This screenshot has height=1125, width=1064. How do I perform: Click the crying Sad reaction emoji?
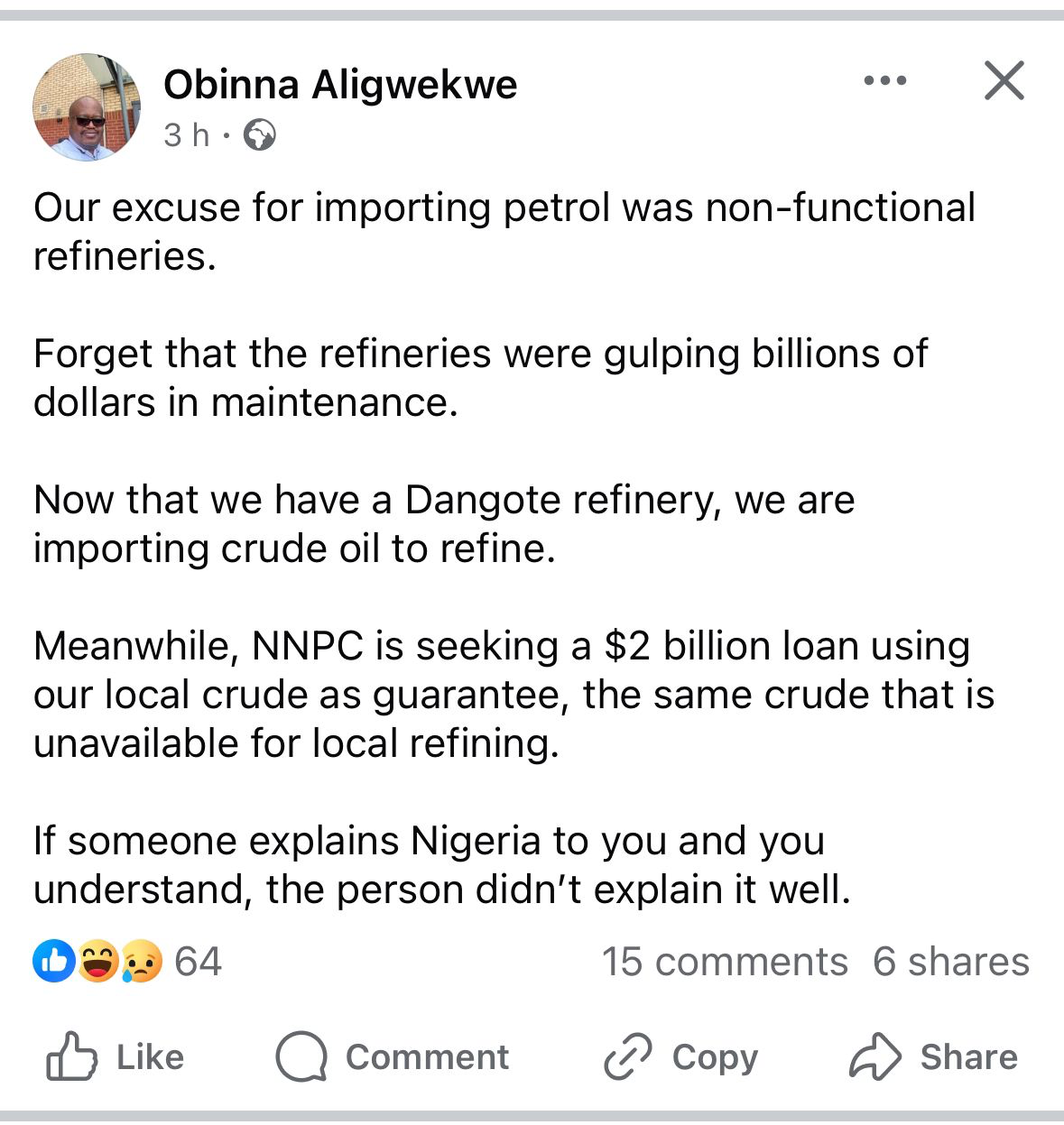point(141,962)
